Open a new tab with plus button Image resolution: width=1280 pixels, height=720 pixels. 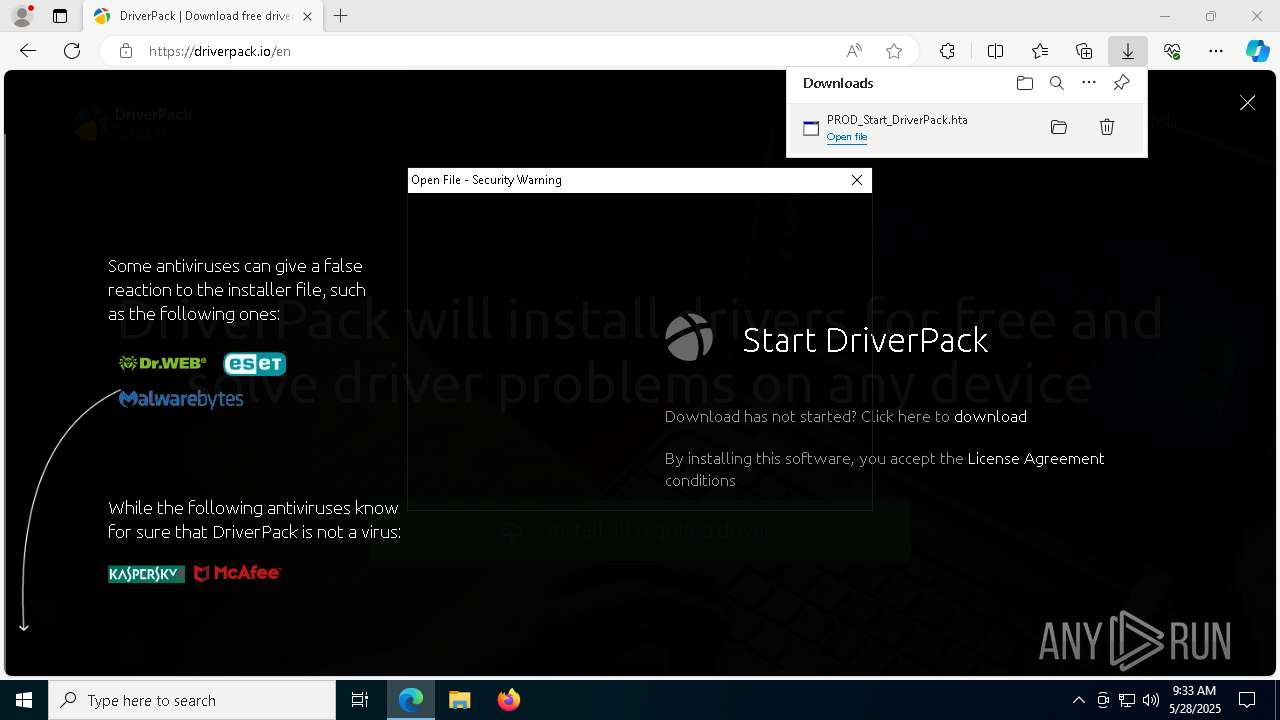coord(341,16)
